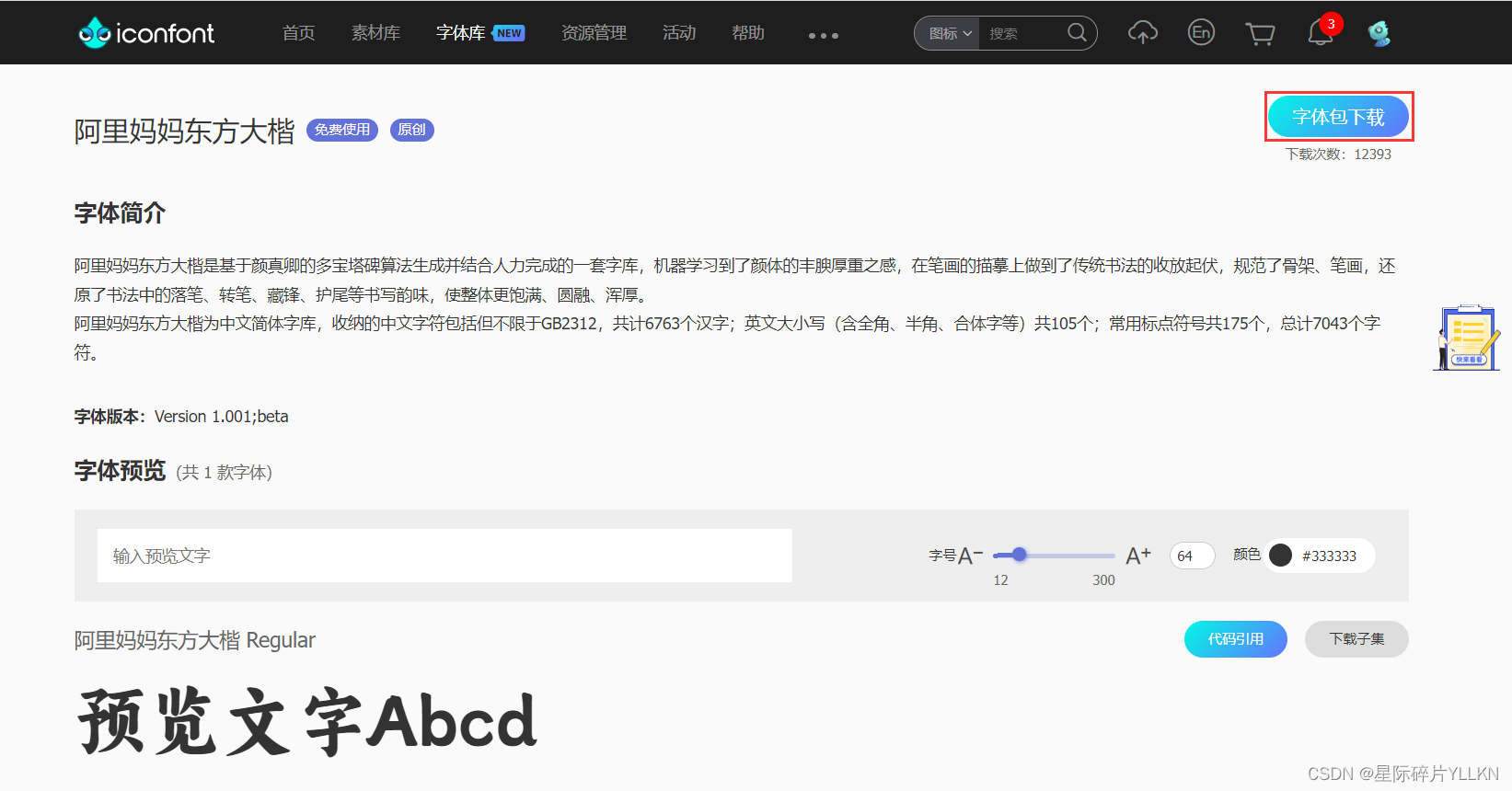Open the more menu (three dots)
The height and width of the screenshot is (791, 1512).
click(824, 36)
